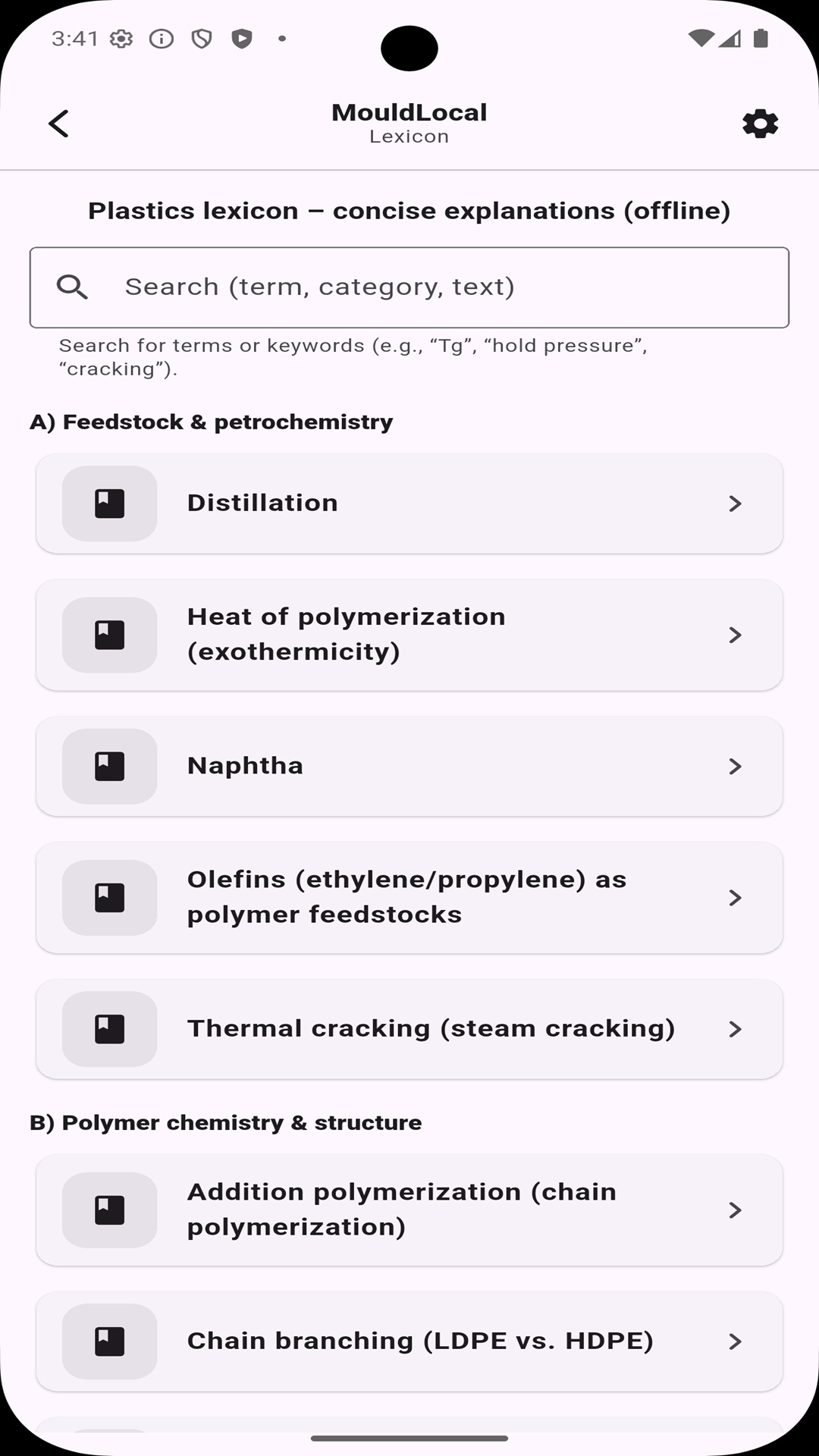Tap the search magnifier icon
The width and height of the screenshot is (819, 1456).
click(72, 287)
